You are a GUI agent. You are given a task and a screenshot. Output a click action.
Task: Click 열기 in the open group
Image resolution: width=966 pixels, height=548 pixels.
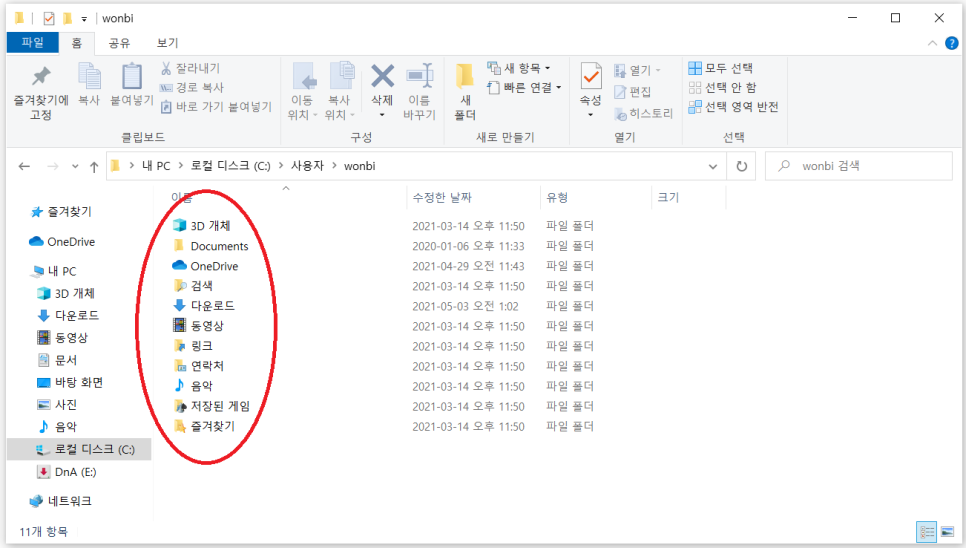[x=637, y=71]
